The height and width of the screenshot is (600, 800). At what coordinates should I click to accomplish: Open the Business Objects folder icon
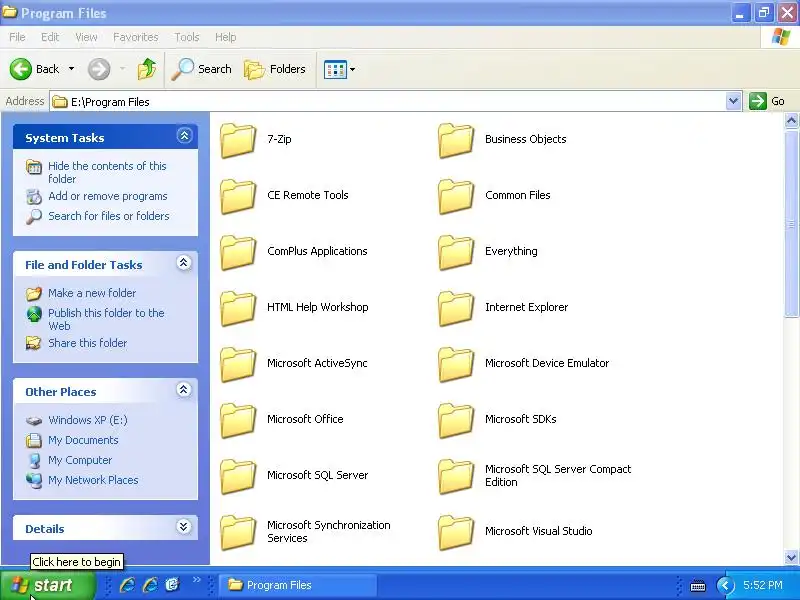click(456, 140)
